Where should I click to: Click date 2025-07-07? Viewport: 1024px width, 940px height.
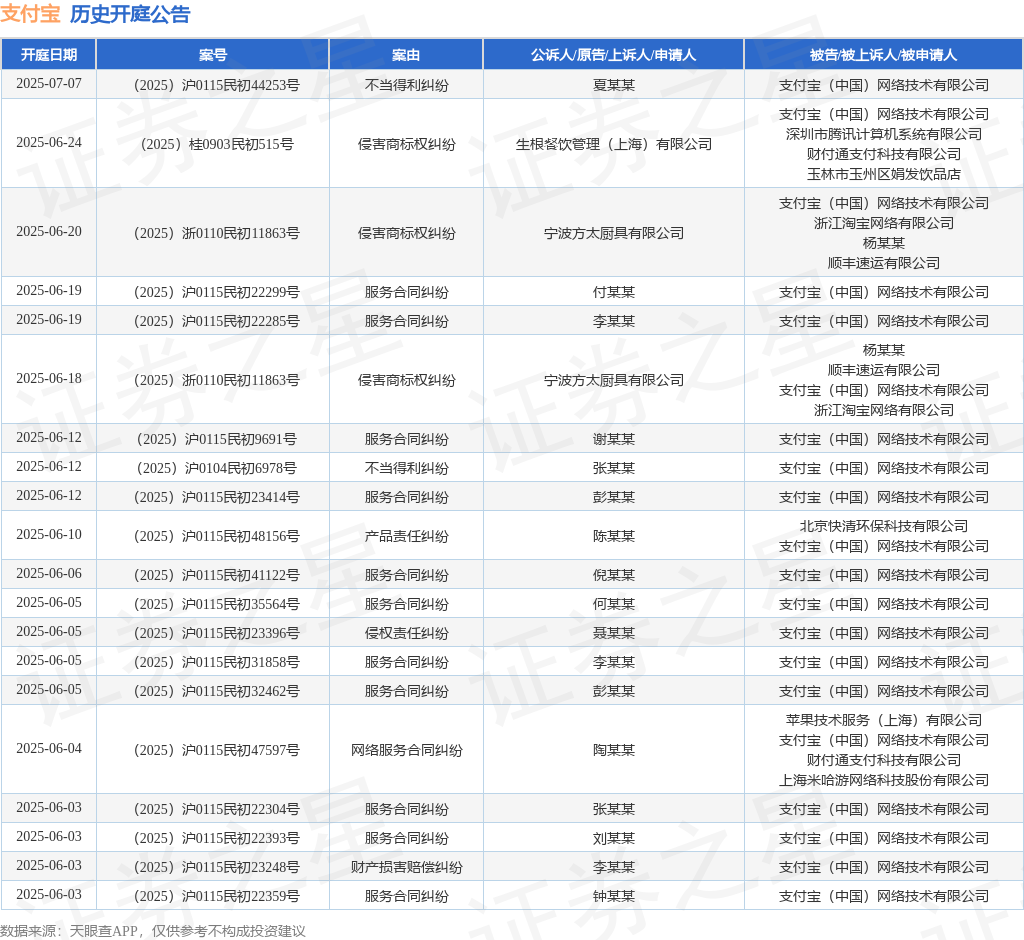49,84
